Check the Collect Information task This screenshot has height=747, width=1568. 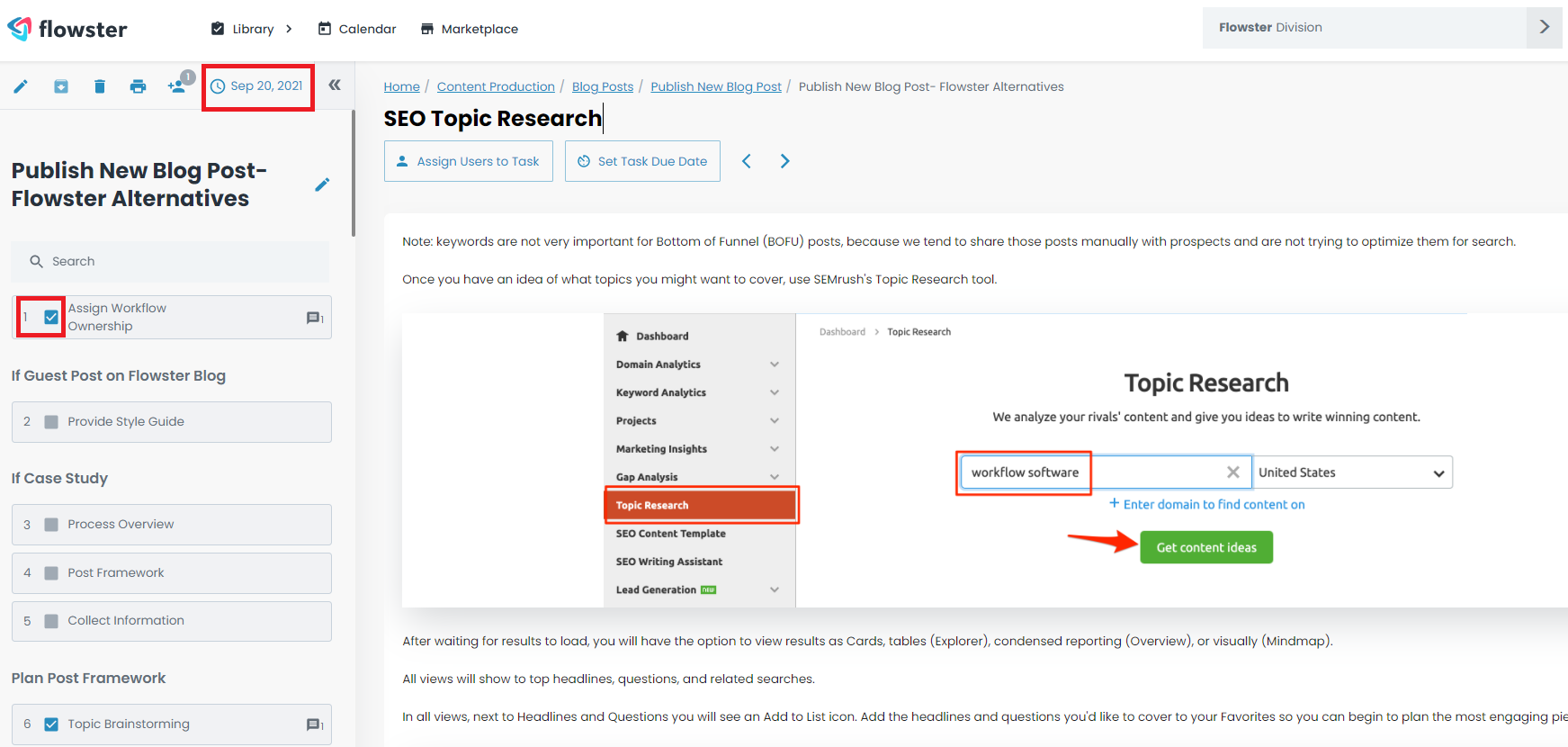51,621
